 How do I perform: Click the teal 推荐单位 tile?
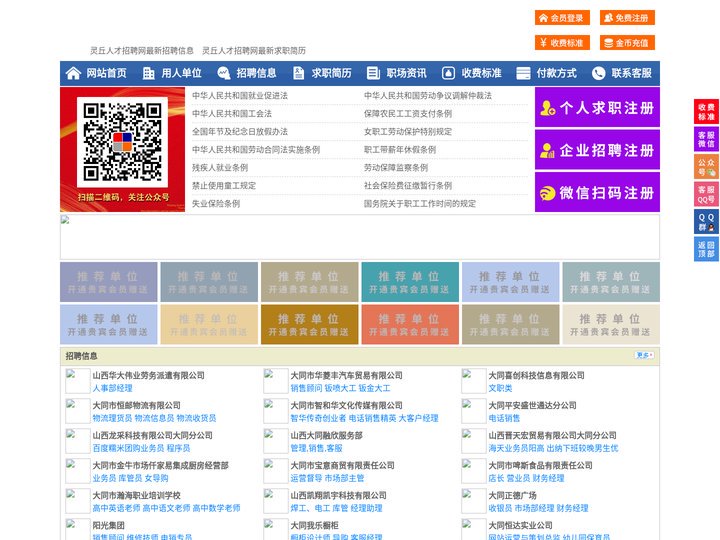(x=410, y=282)
